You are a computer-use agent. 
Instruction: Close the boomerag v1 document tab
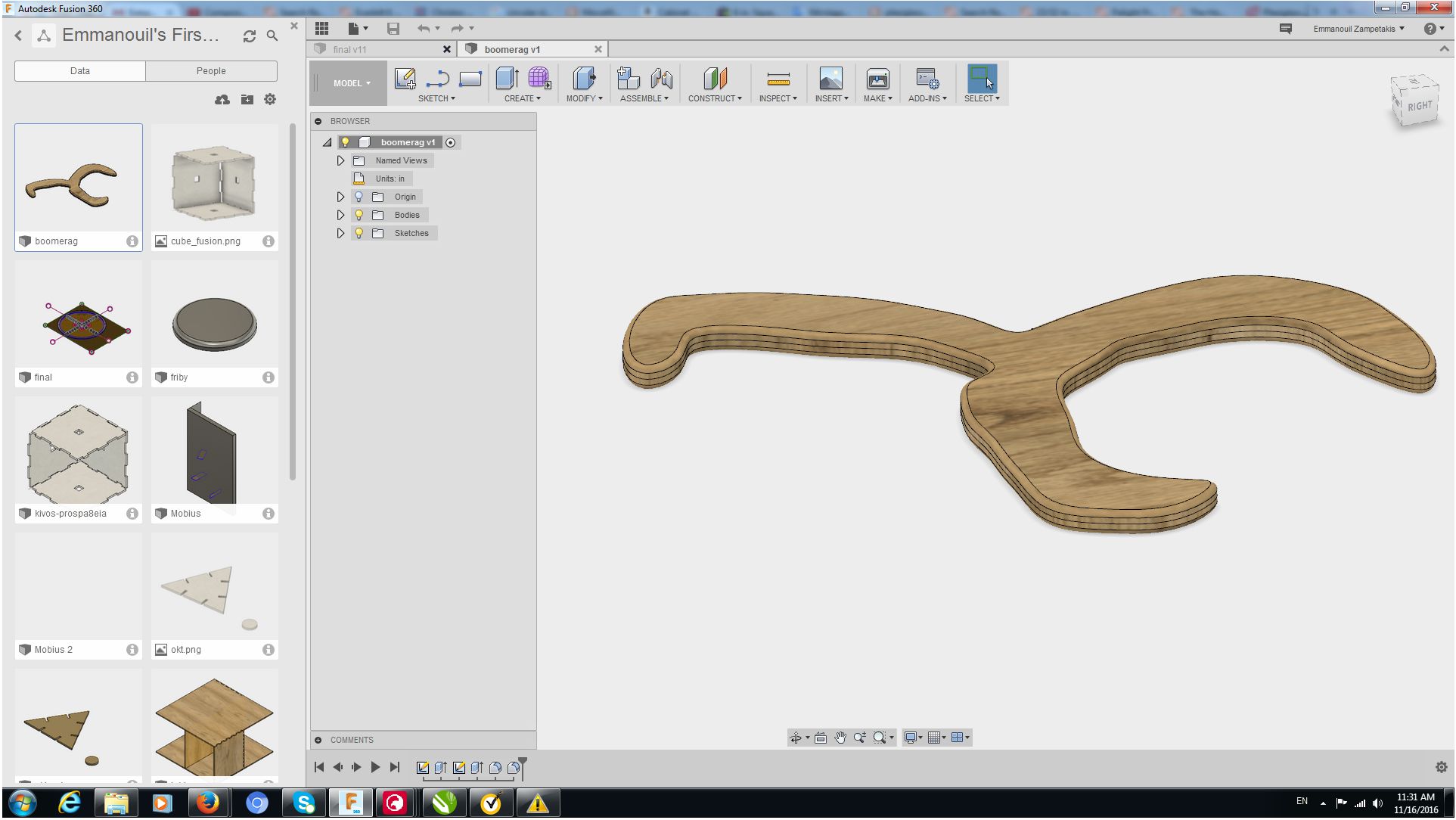pos(598,49)
